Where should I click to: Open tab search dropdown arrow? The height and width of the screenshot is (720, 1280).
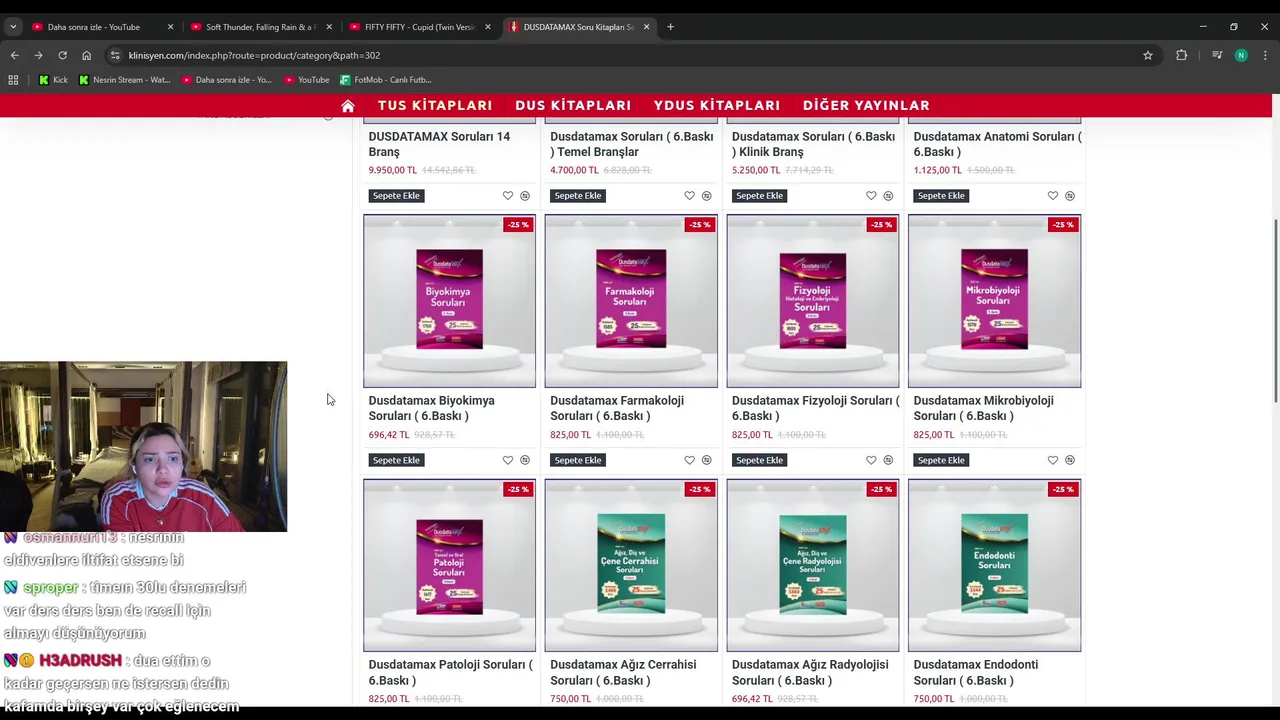[13, 27]
